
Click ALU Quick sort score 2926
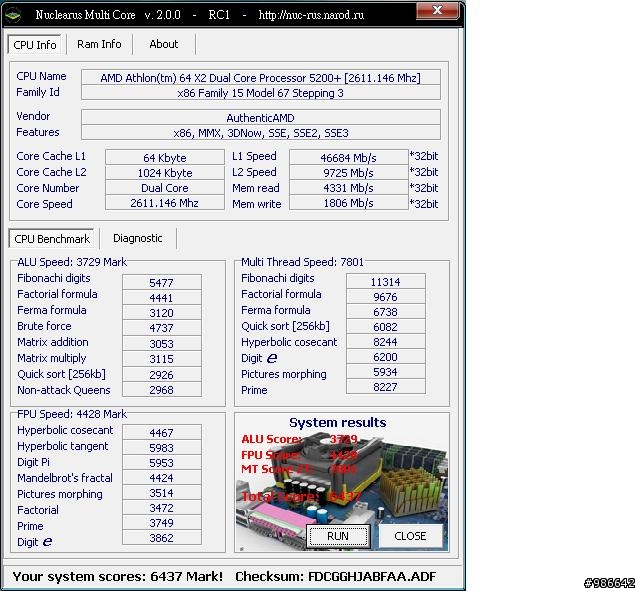pyautogui.click(x=161, y=374)
